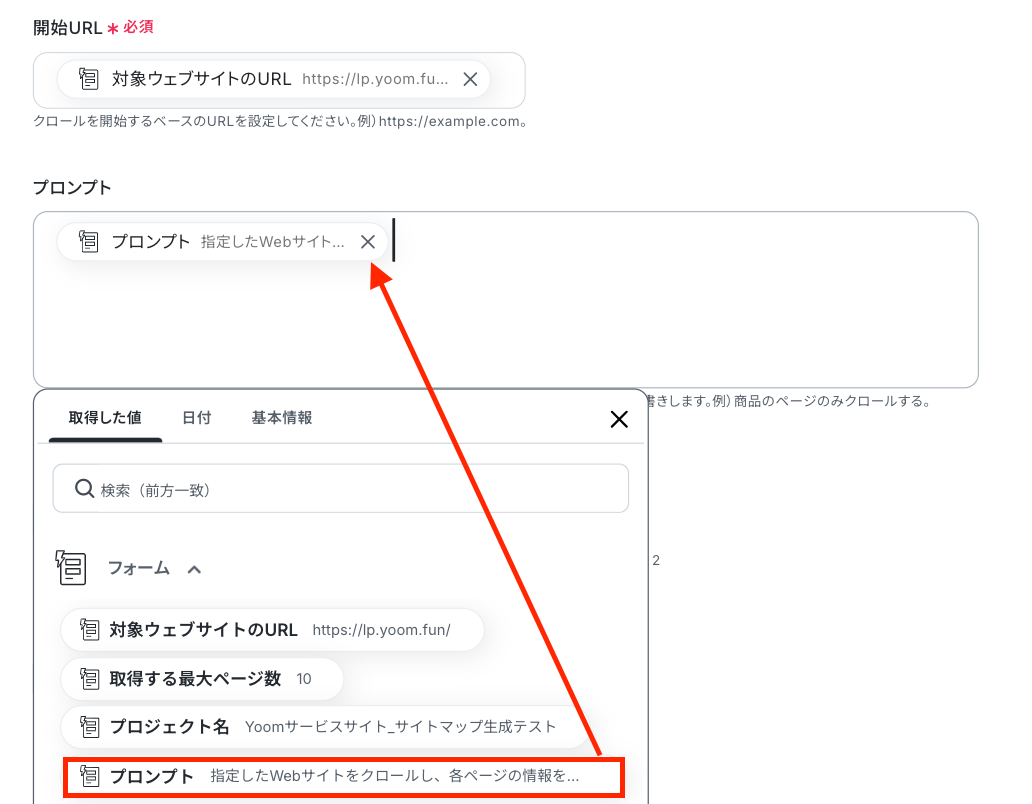Click the 対象ウェブサイトのURL chip in 開始URL field
Viewport: 1032px width, 804px height.
pos(274,79)
